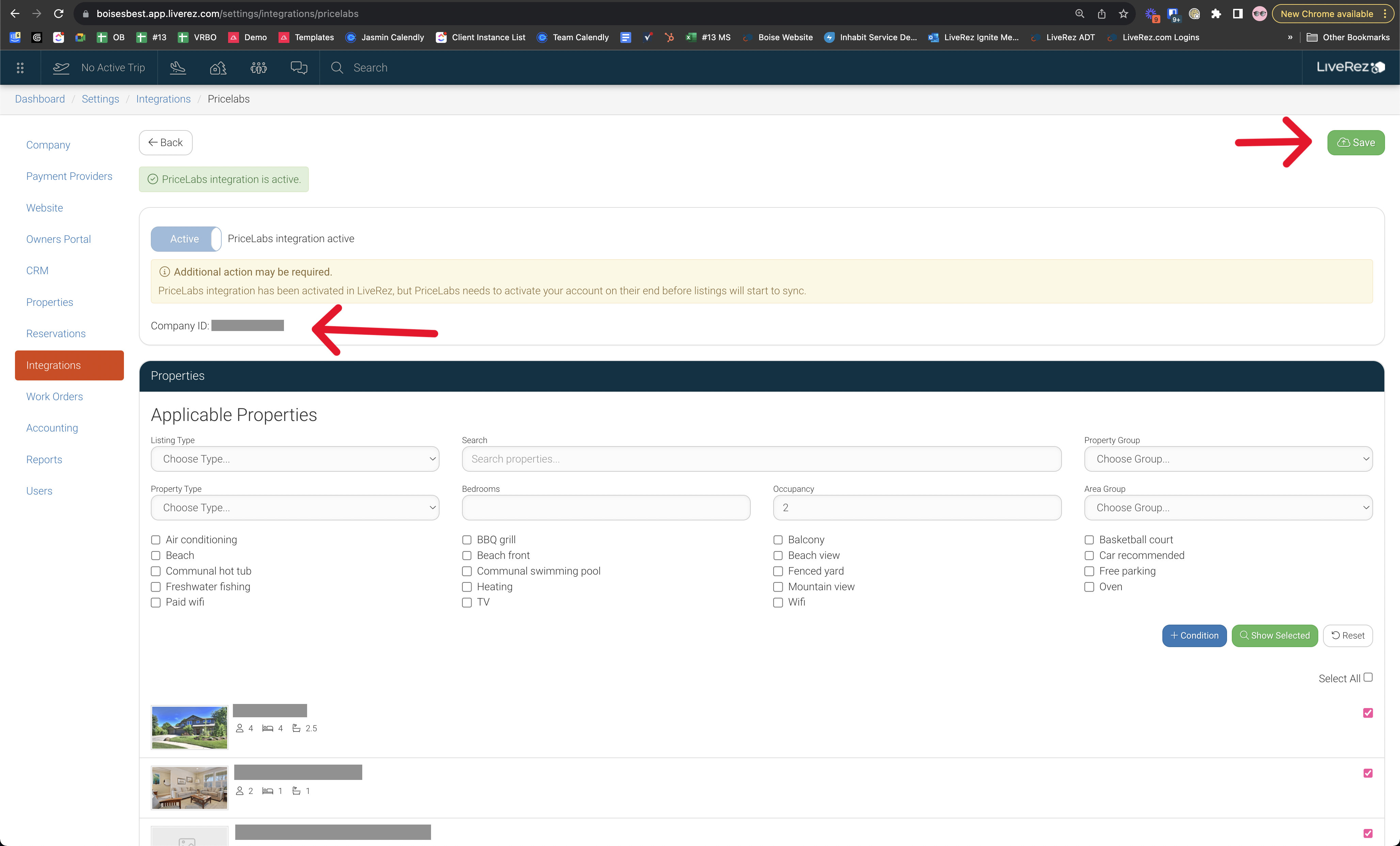
Task: Open Chrome extensions puzzle icon
Action: [x=1216, y=14]
